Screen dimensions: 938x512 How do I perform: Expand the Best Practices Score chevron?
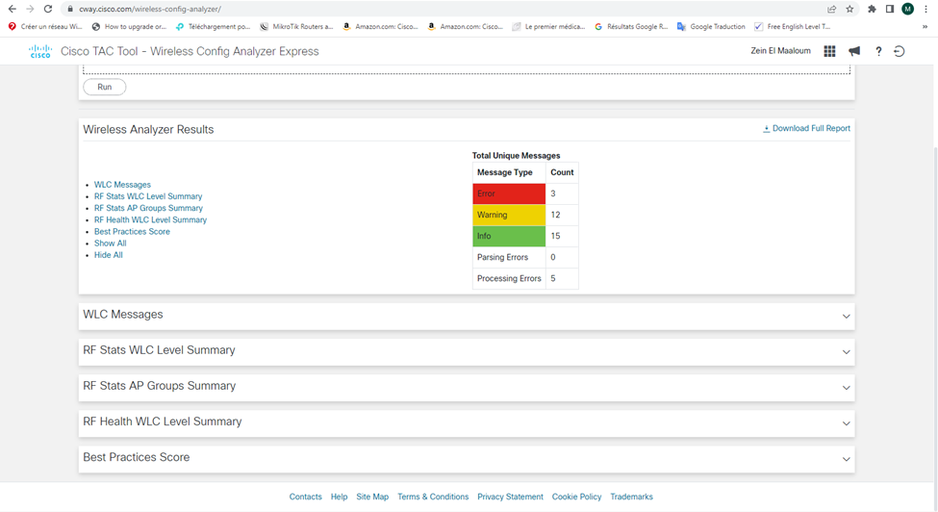coord(846,459)
